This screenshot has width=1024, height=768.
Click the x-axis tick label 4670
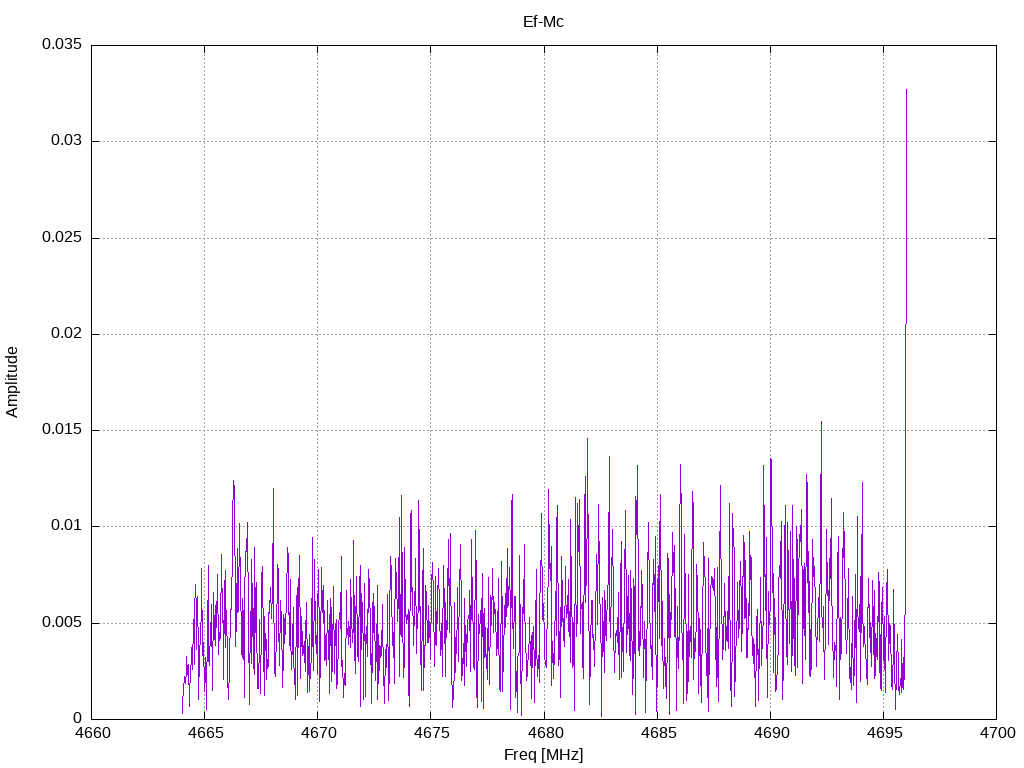coord(318,733)
